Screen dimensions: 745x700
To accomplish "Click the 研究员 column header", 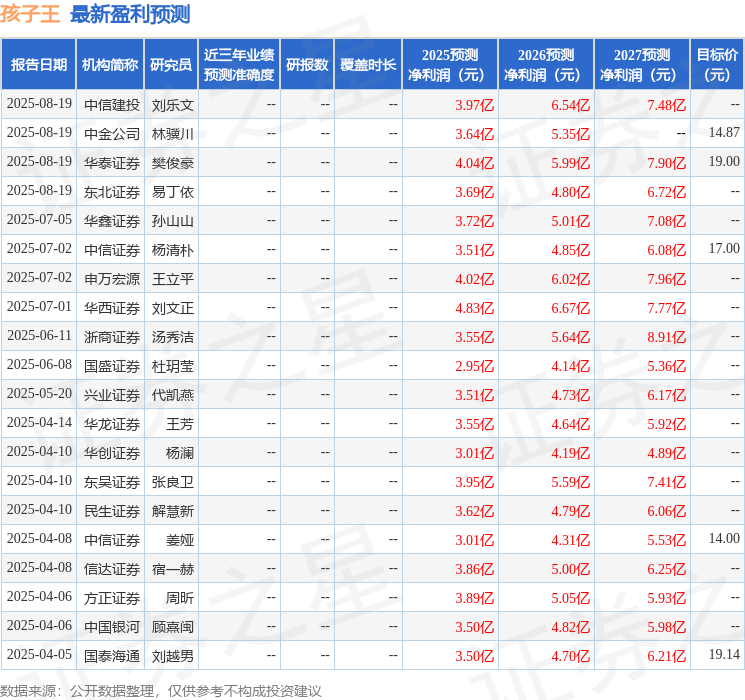I will click(171, 64).
